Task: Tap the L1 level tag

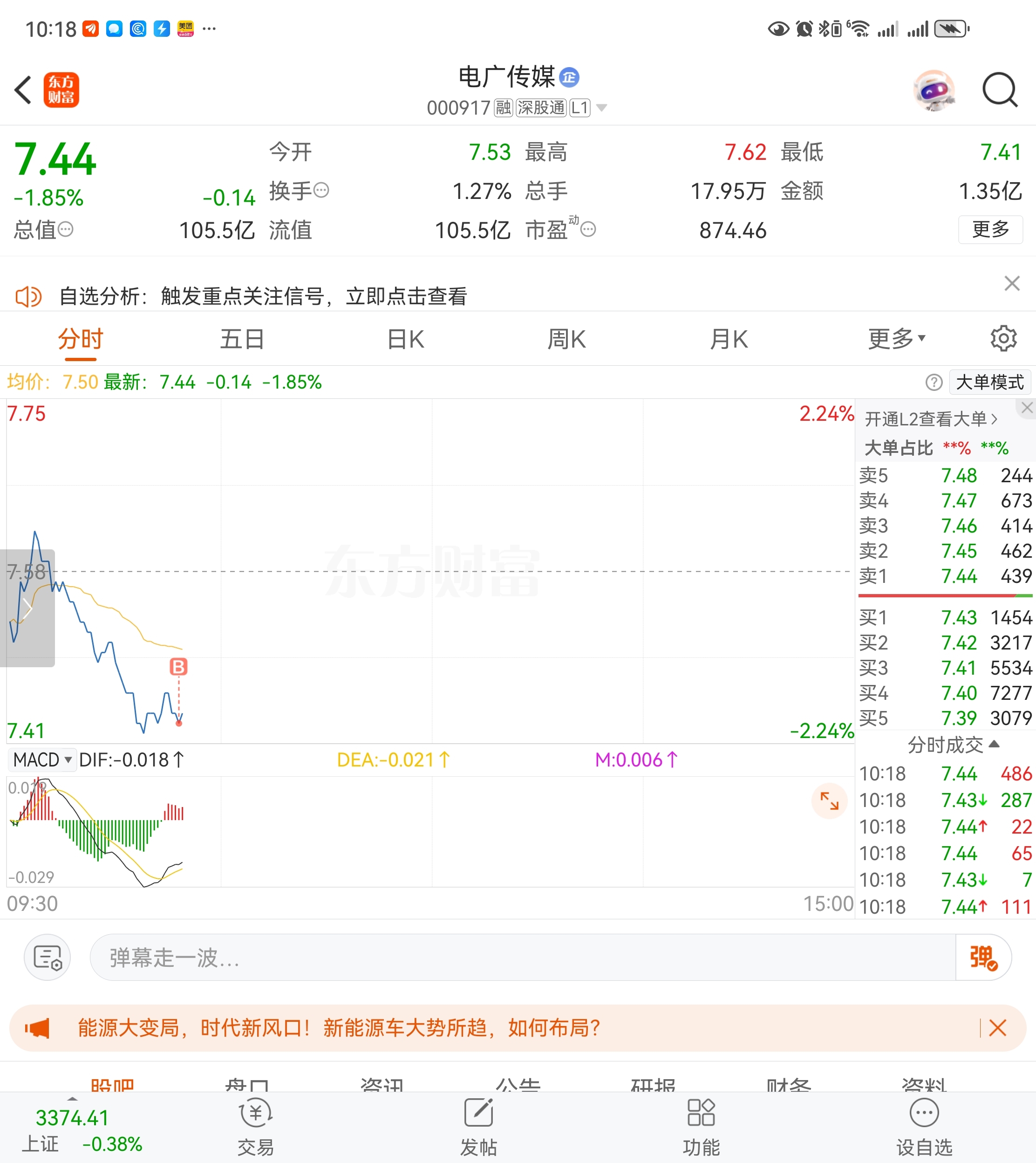Action: click(580, 107)
